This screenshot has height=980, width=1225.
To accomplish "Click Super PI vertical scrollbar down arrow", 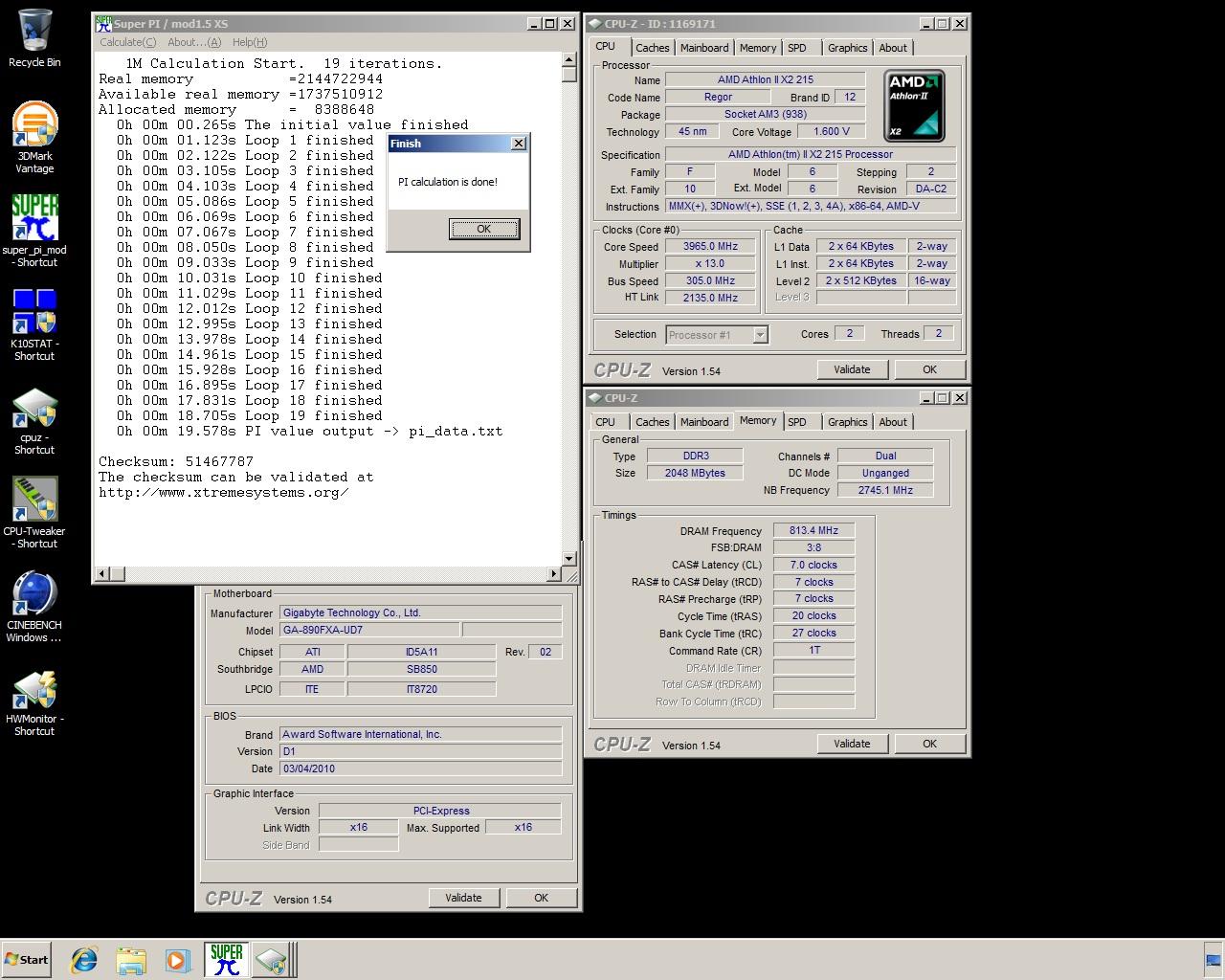I will pos(569,558).
